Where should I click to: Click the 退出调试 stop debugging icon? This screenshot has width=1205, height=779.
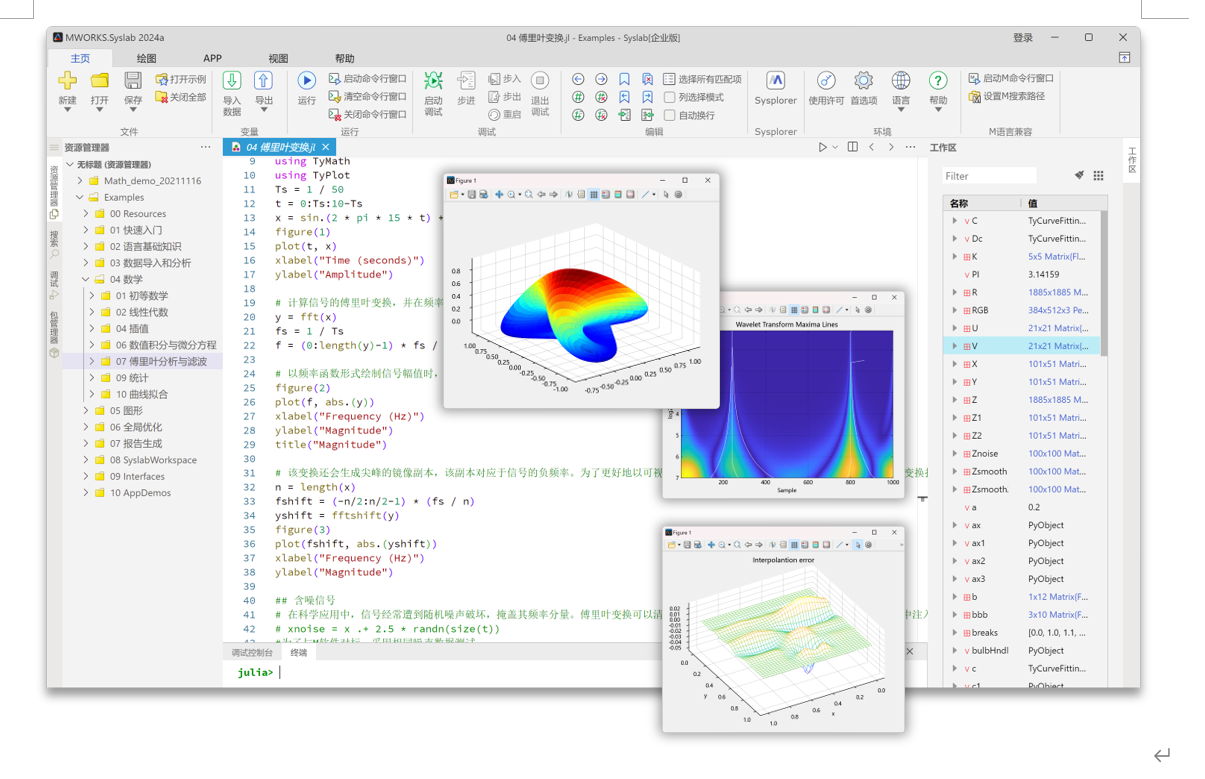tap(540, 80)
